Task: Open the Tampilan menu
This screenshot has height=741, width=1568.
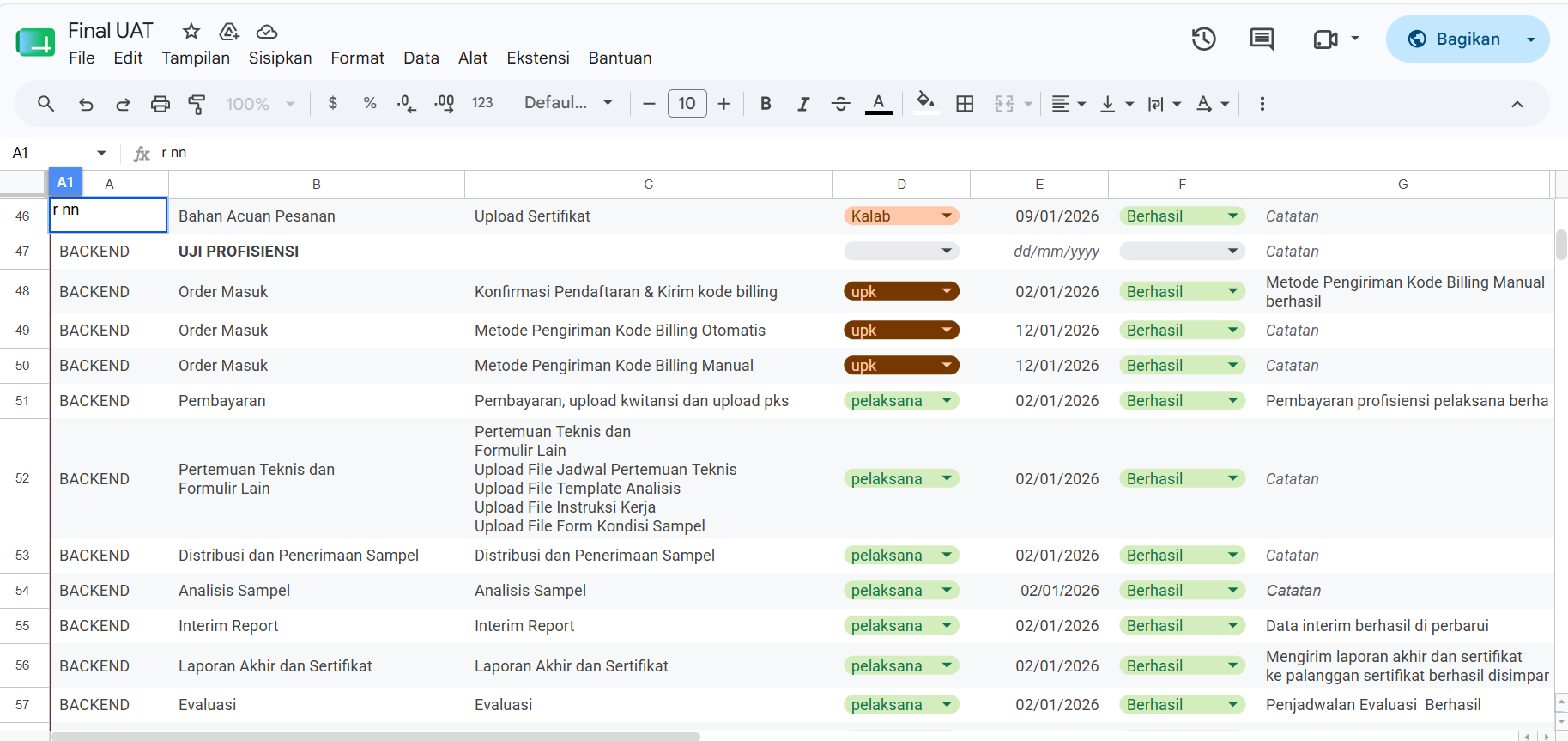Action: pyautogui.click(x=196, y=58)
